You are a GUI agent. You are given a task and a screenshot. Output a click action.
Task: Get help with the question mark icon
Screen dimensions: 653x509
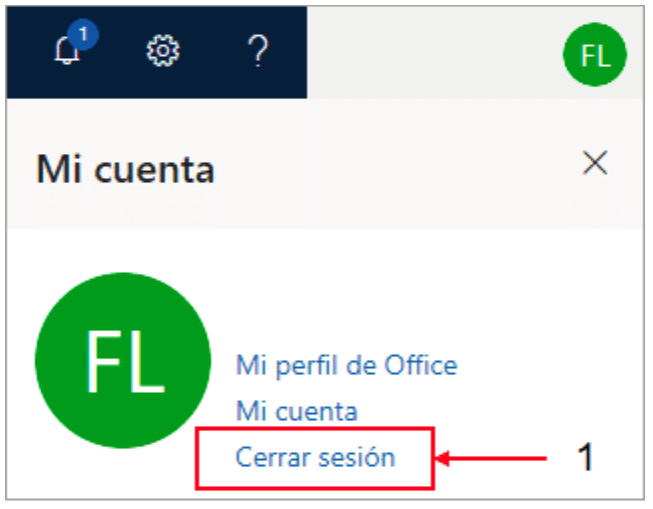pyautogui.click(x=258, y=51)
